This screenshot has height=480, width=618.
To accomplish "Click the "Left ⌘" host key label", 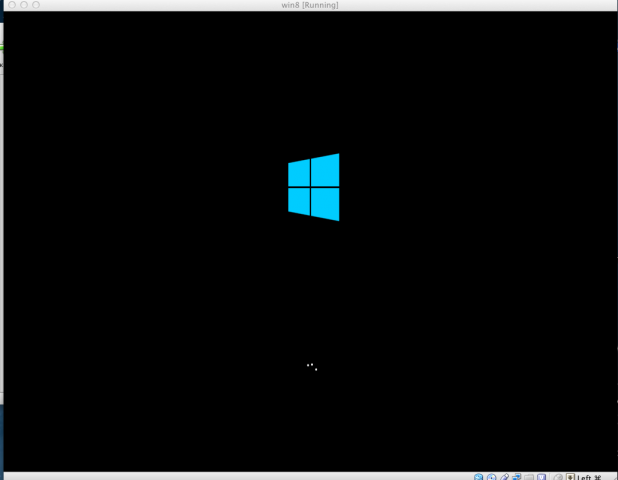I will [589, 478].
